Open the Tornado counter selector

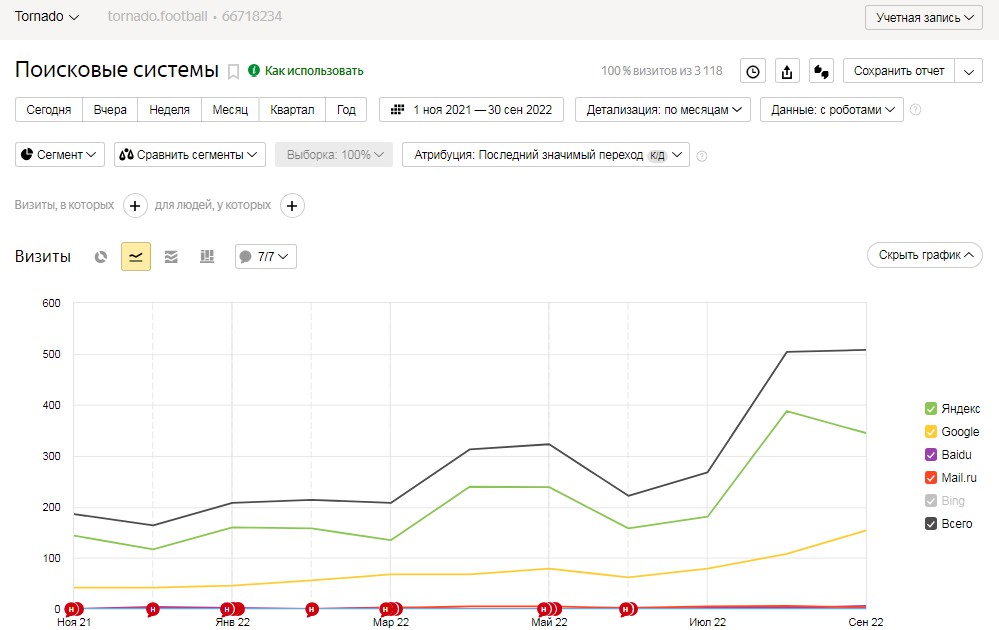(47, 17)
